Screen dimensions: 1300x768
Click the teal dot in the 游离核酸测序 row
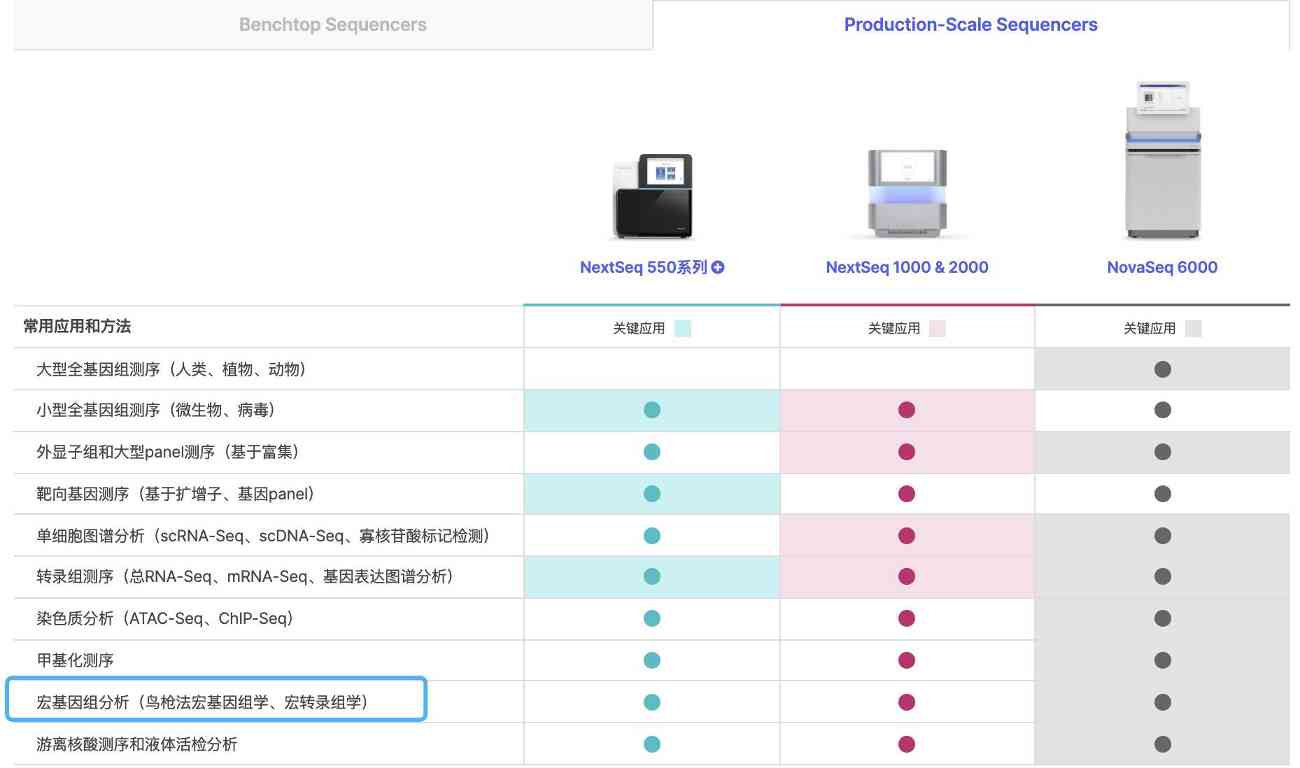[x=652, y=744]
